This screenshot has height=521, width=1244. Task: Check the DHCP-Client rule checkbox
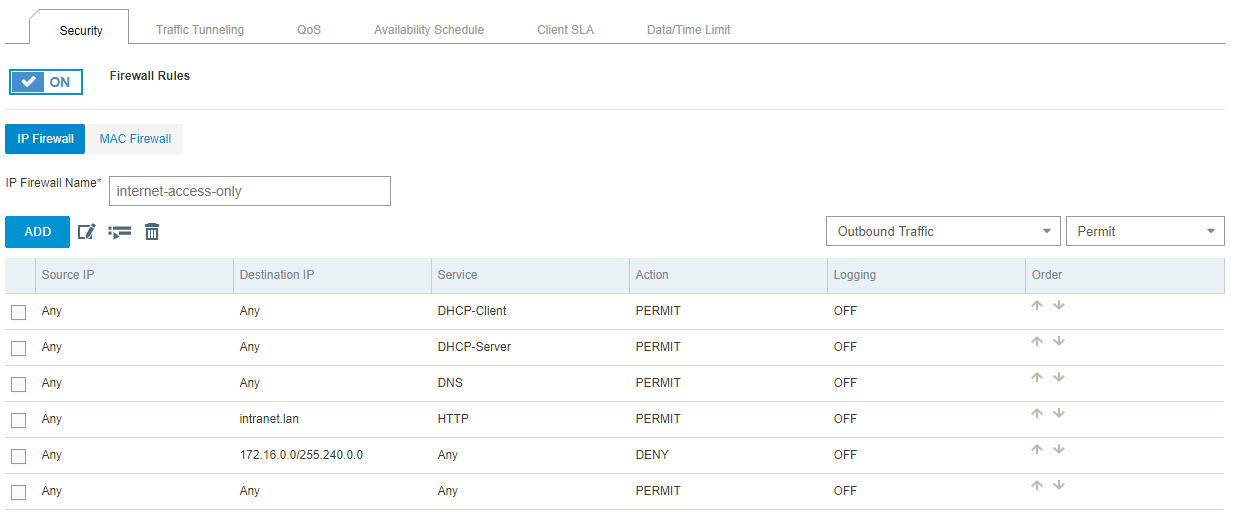coord(18,312)
